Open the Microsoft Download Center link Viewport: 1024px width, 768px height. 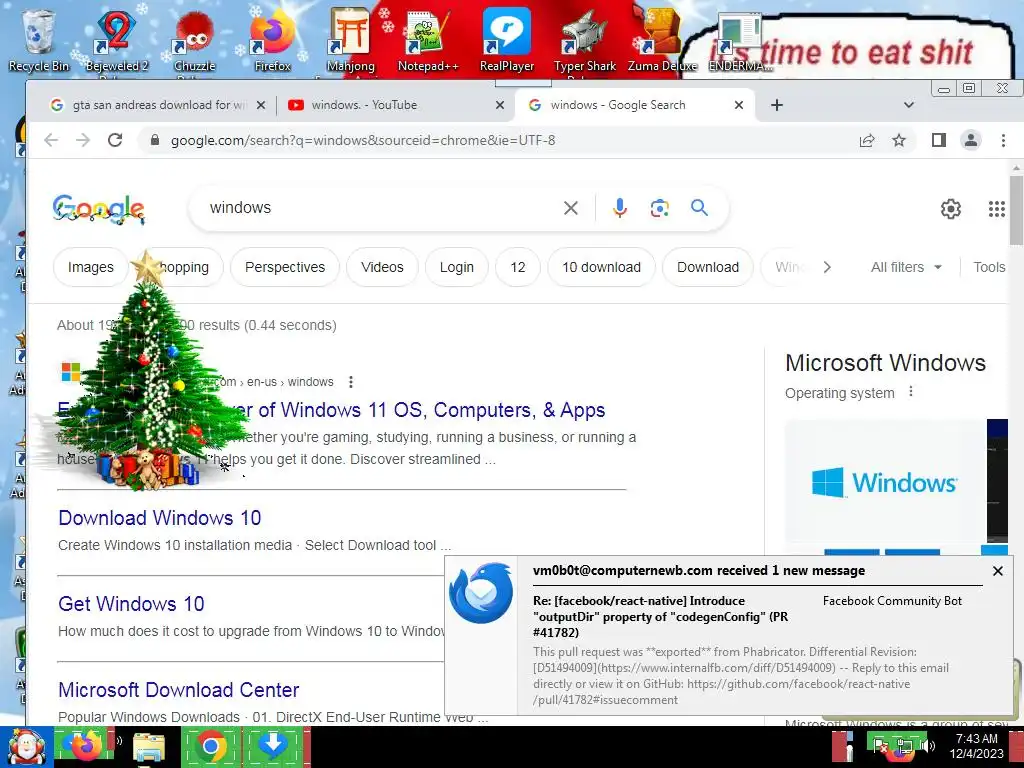(x=178, y=690)
